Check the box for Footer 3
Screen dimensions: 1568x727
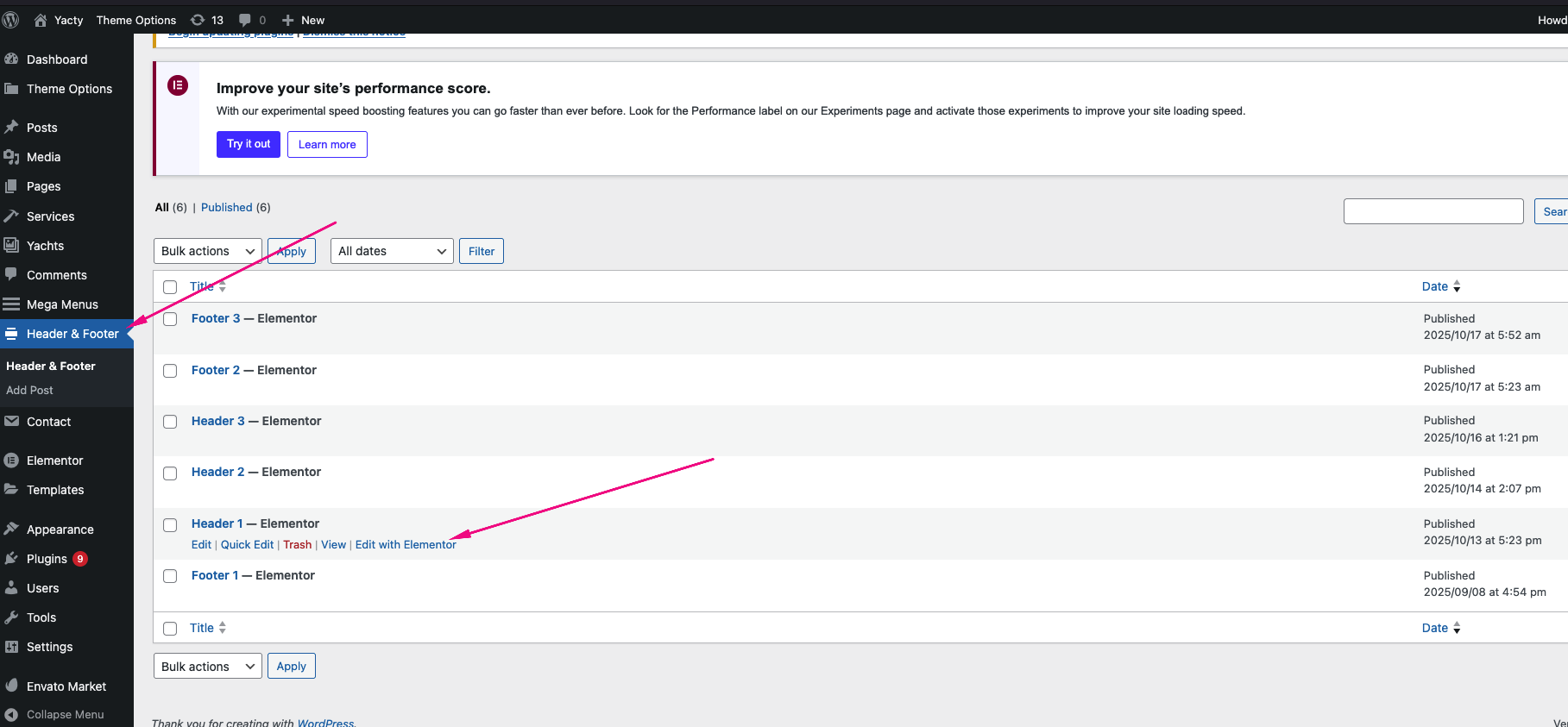pos(170,319)
